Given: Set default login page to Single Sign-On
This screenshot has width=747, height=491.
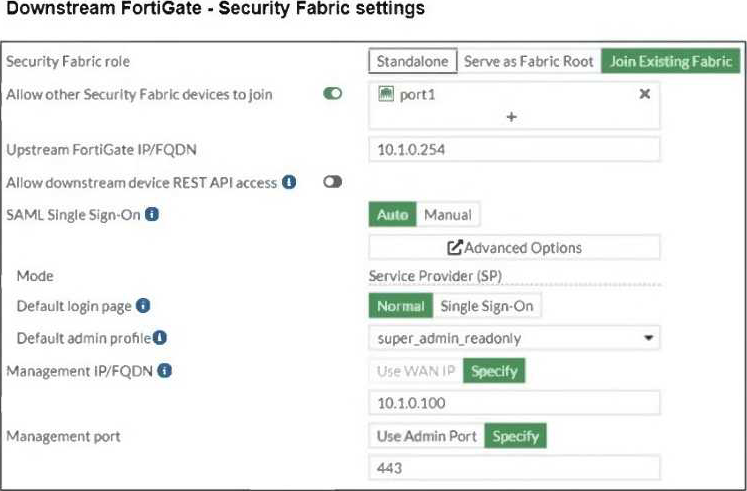Looking at the screenshot, I should pyautogui.click(x=487, y=307).
